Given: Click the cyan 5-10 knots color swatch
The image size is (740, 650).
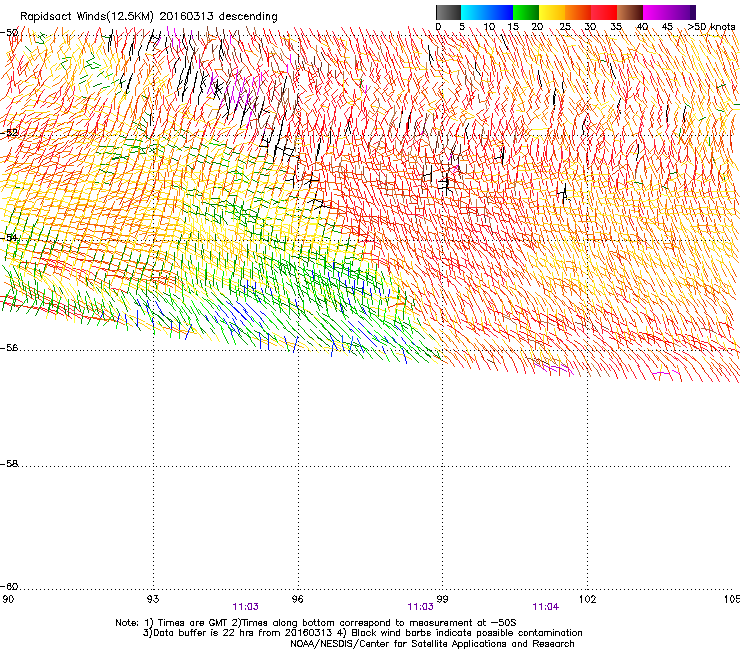Looking at the screenshot, I should (474, 12).
